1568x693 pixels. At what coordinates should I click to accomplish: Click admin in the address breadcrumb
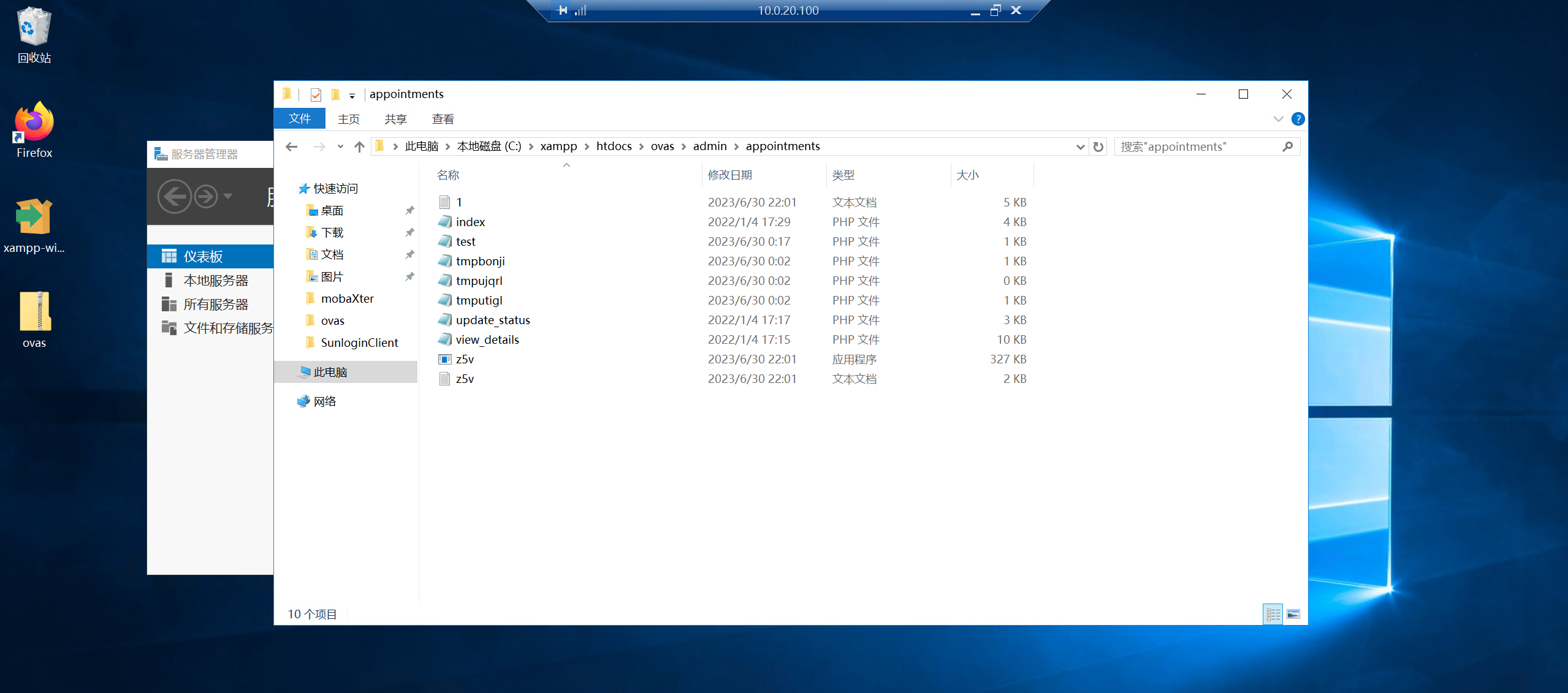(x=710, y=146)
